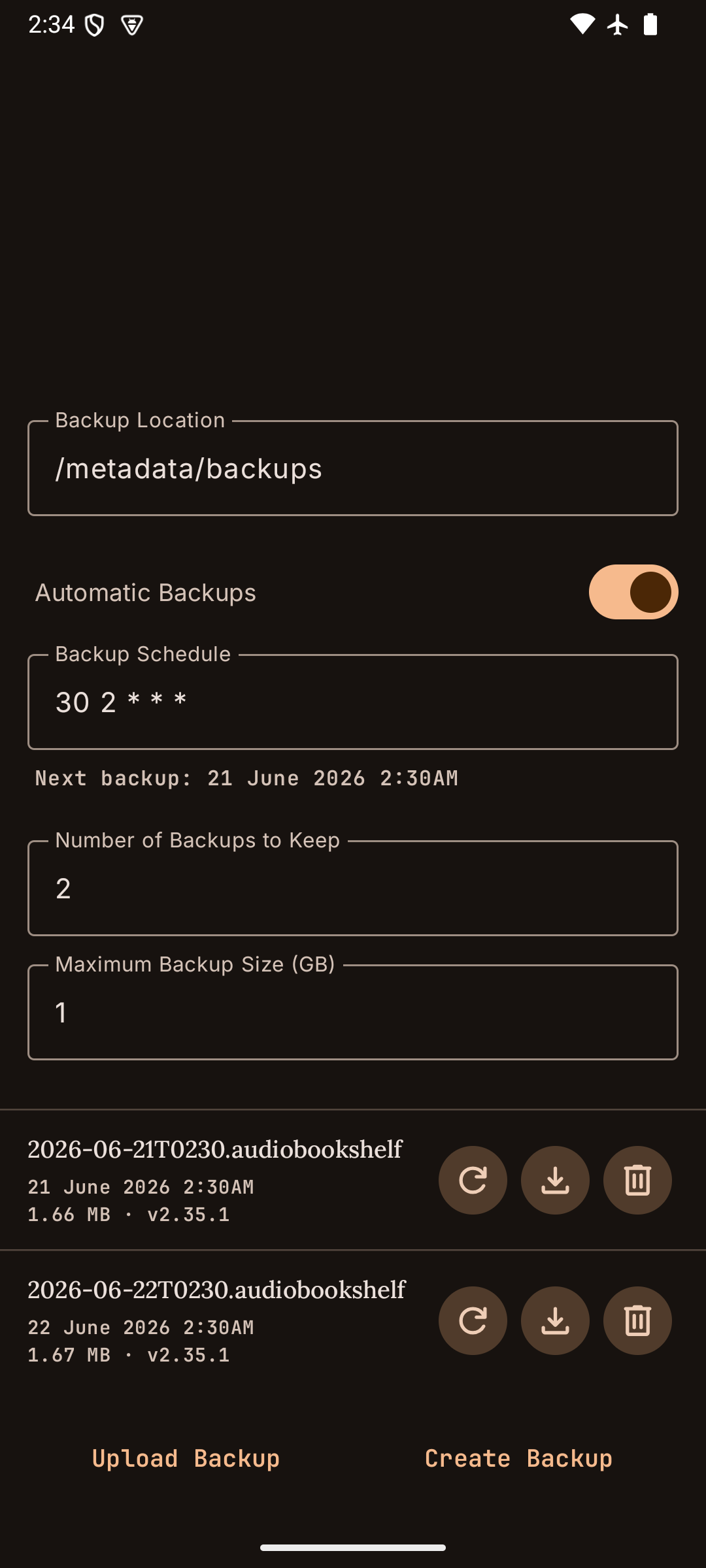Download the 2026-06-22T0230 backup file
Image resolution: width=706 pixels, height=1568 pixels.
coord(555,1320)
